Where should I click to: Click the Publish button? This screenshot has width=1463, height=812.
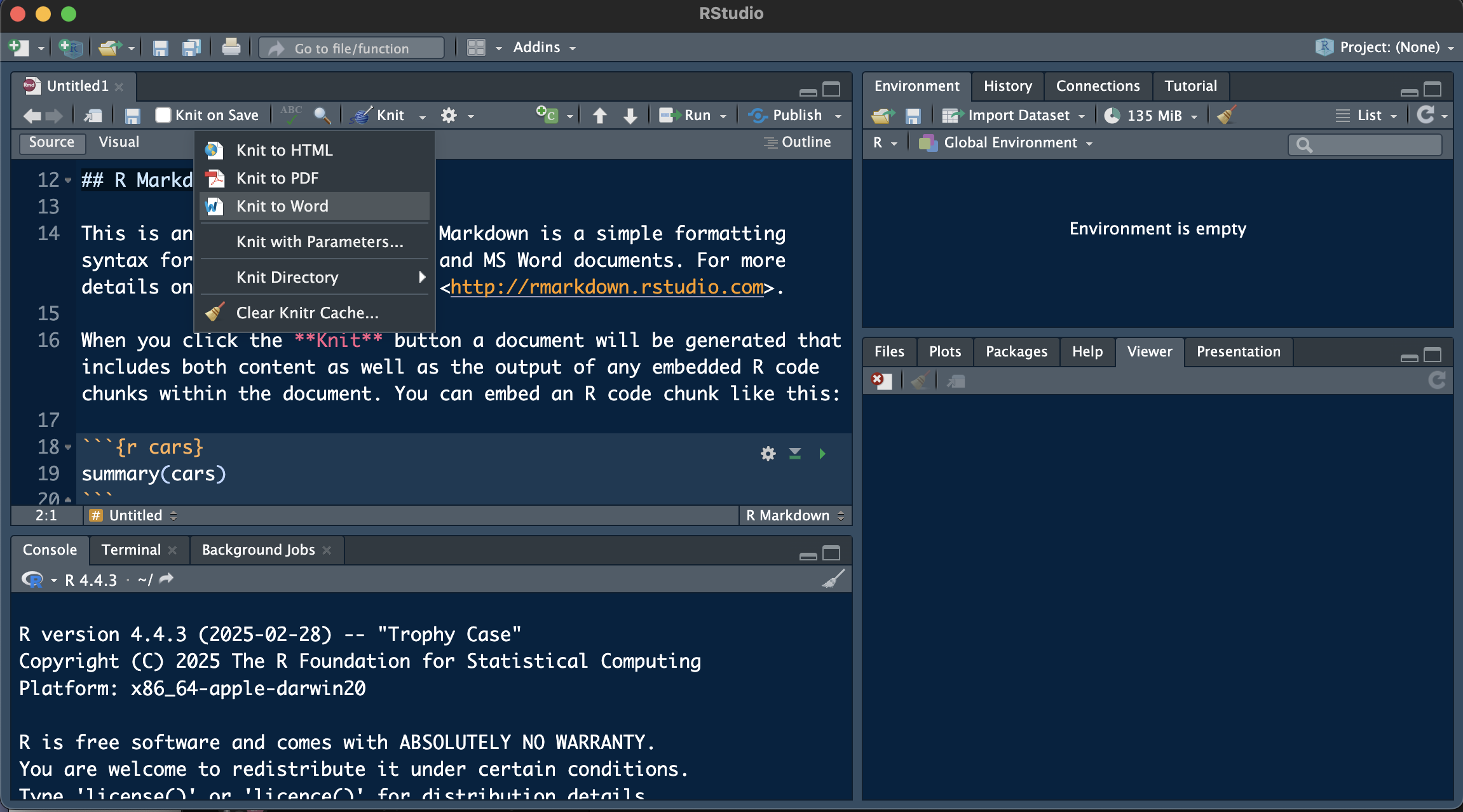click(x=789, y=115)
